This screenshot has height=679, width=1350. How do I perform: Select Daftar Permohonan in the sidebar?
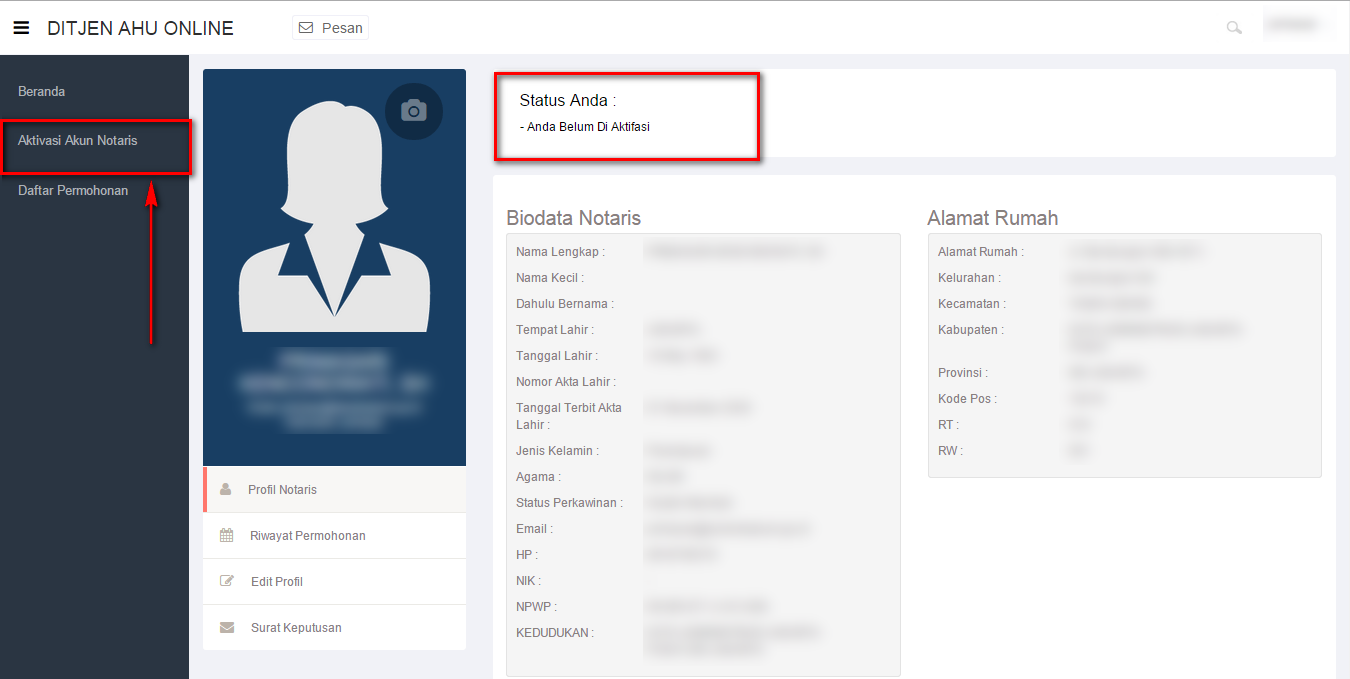pos(73,191)
